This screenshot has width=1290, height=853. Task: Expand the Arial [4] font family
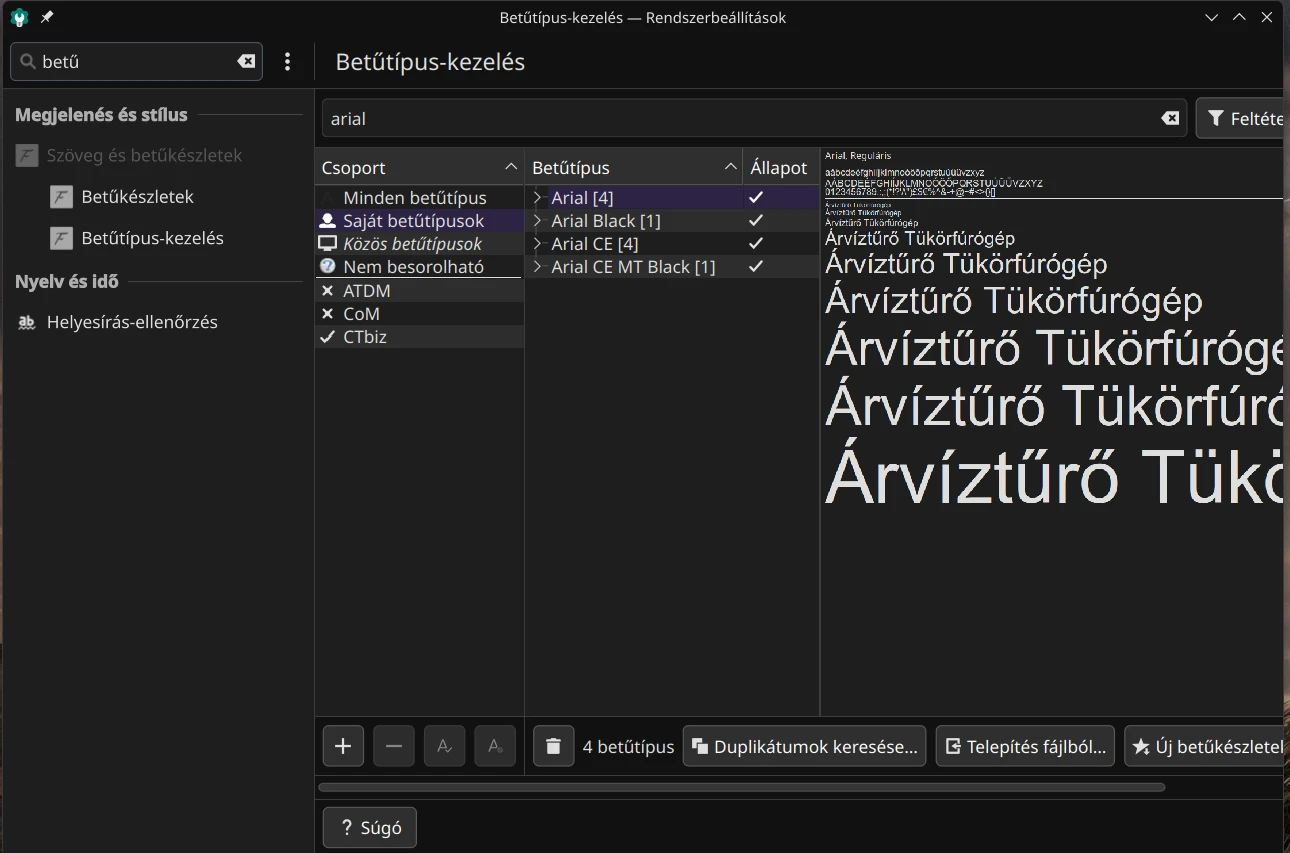[538, 197]
